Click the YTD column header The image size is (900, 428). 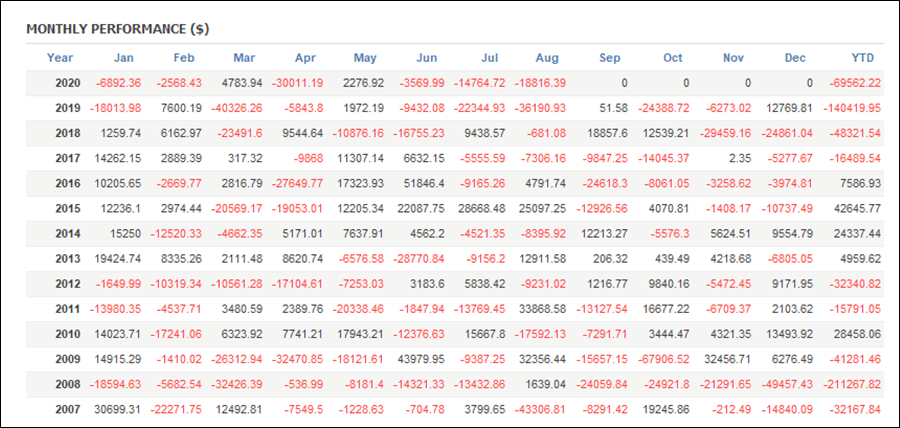(x=863, y=58)
